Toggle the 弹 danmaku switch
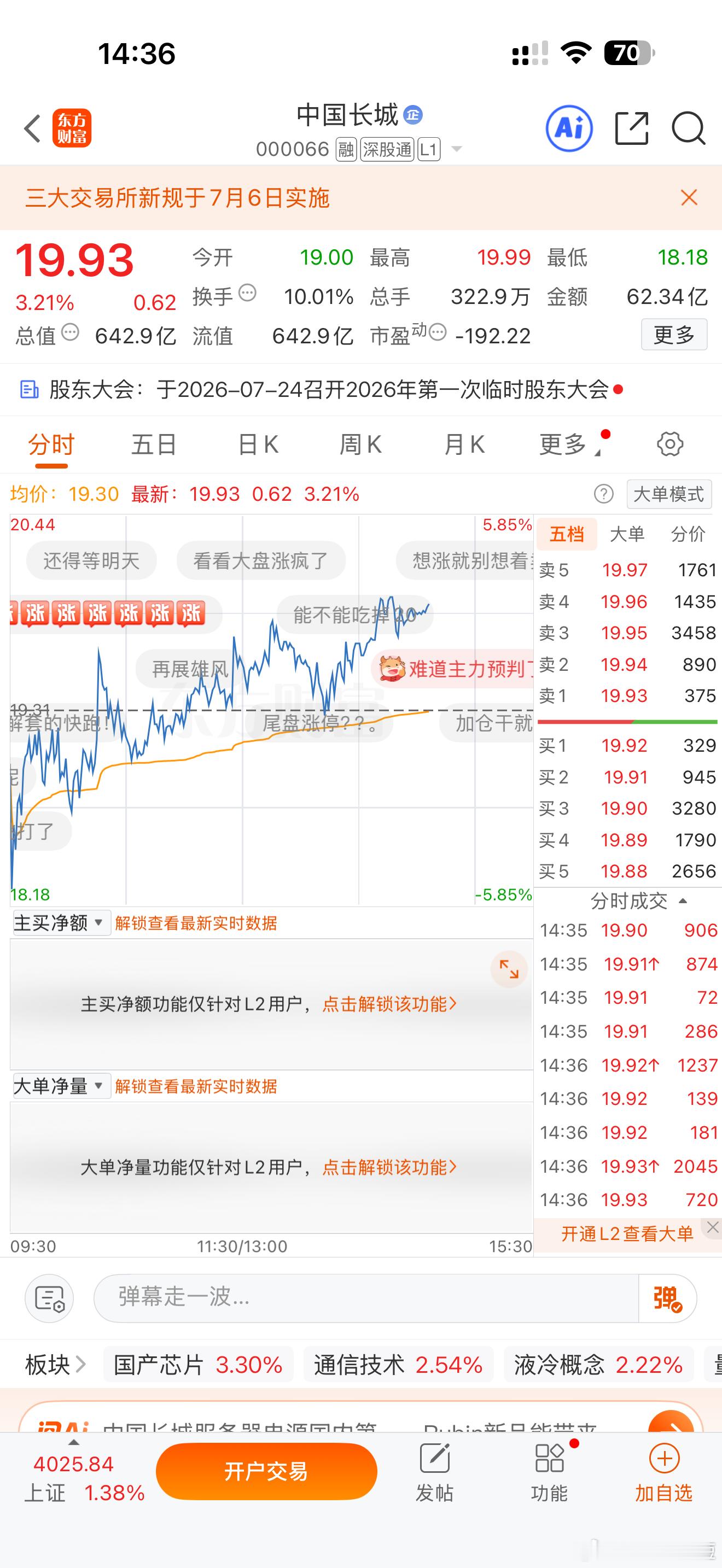Viewport: 722px width, 1568px height. [x=668, y=1298]
